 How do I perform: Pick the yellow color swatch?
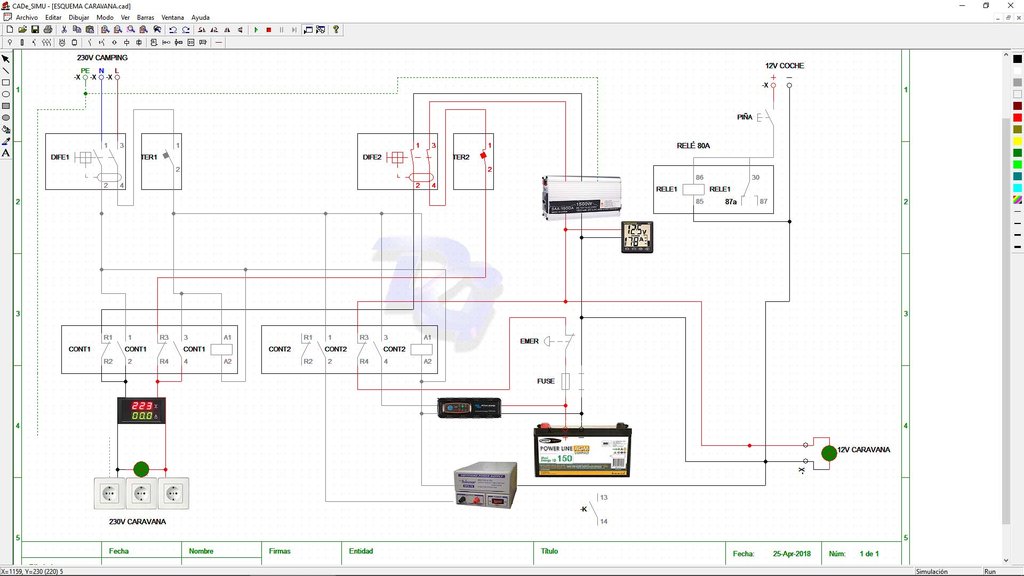click(1017, 141)
